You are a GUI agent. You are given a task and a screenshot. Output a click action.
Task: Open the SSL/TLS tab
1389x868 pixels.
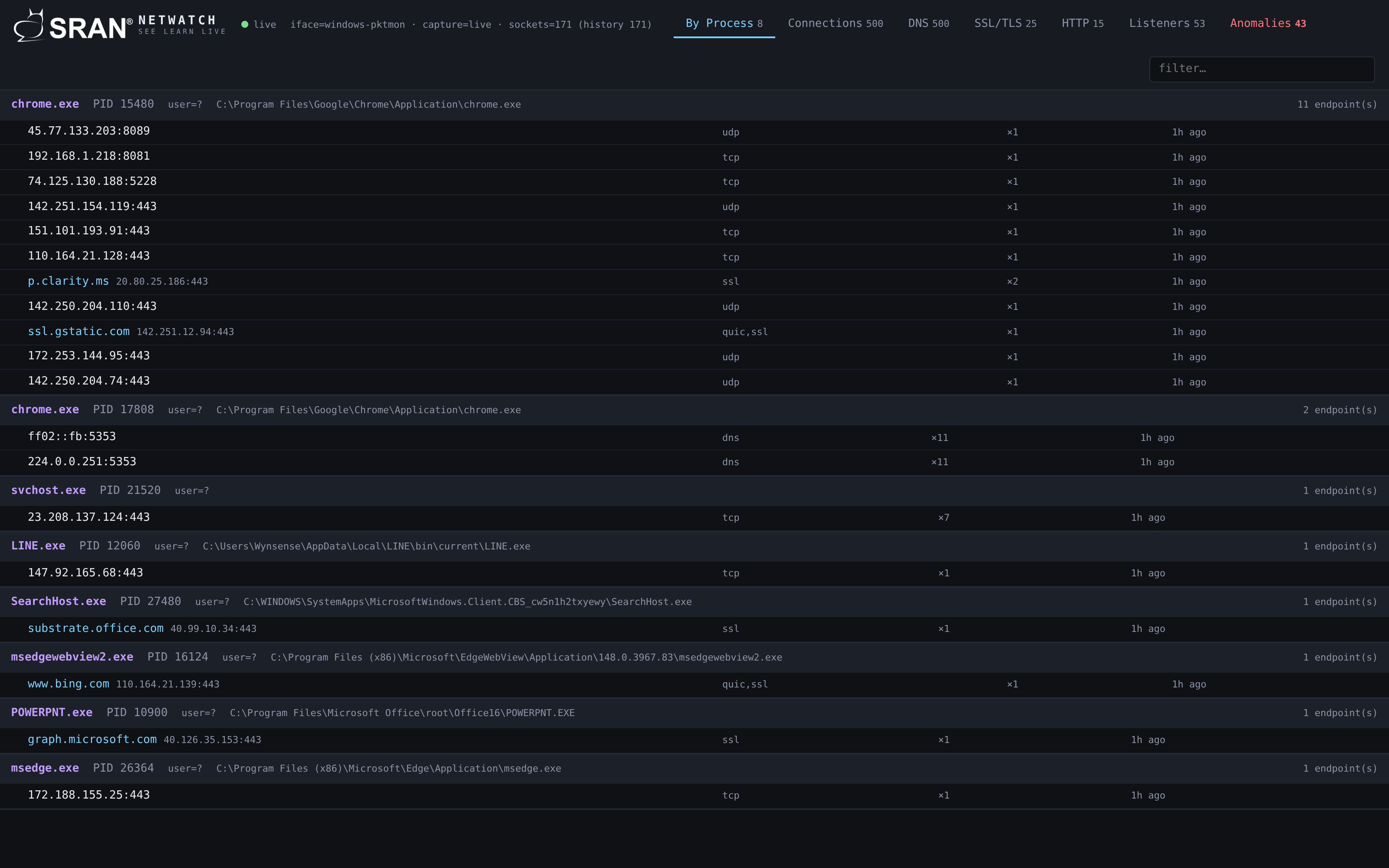coord(1005,23)
